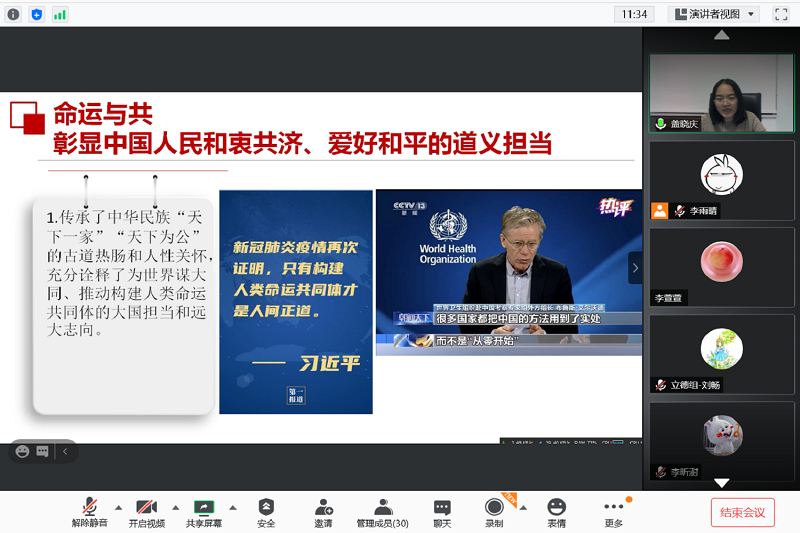Open the 安全 security options

point(266,512)
